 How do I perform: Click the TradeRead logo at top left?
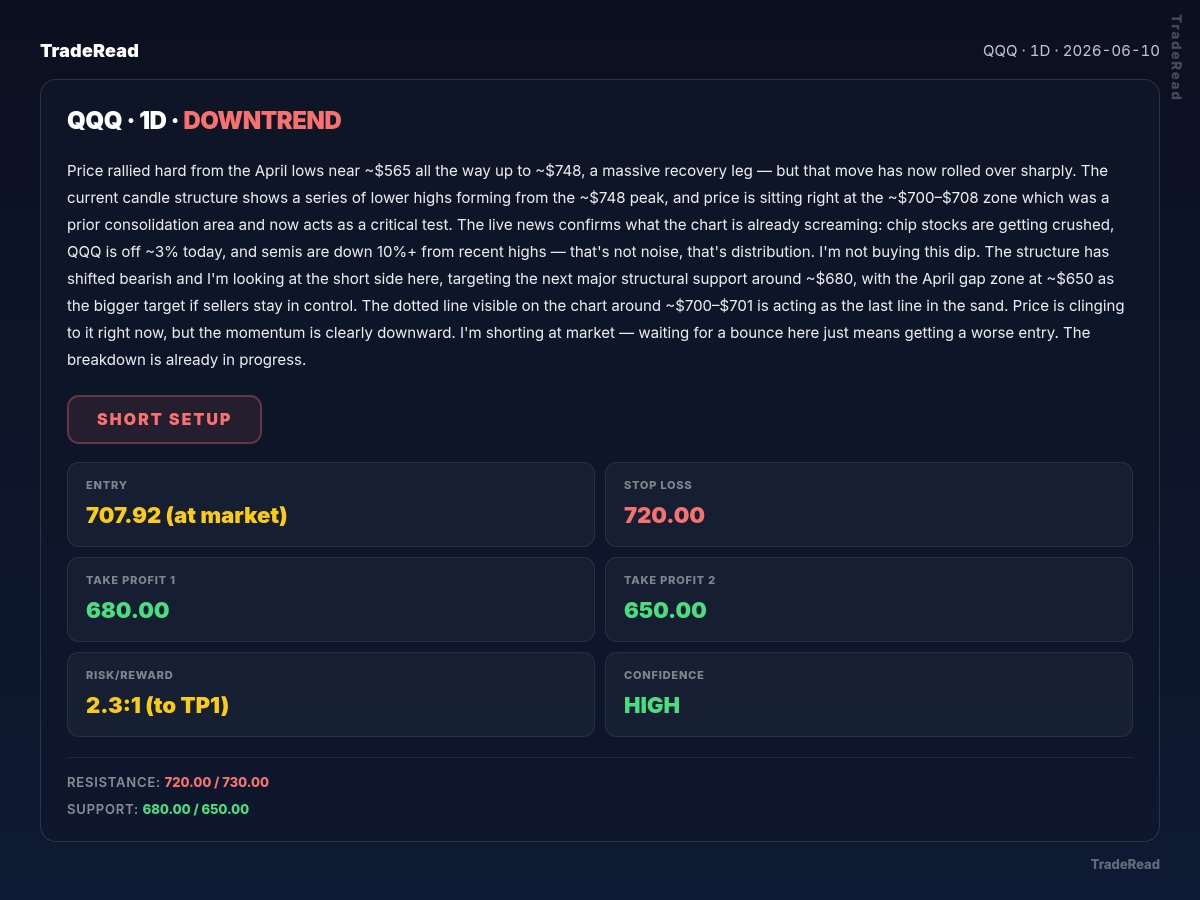[x=89, y=51]
